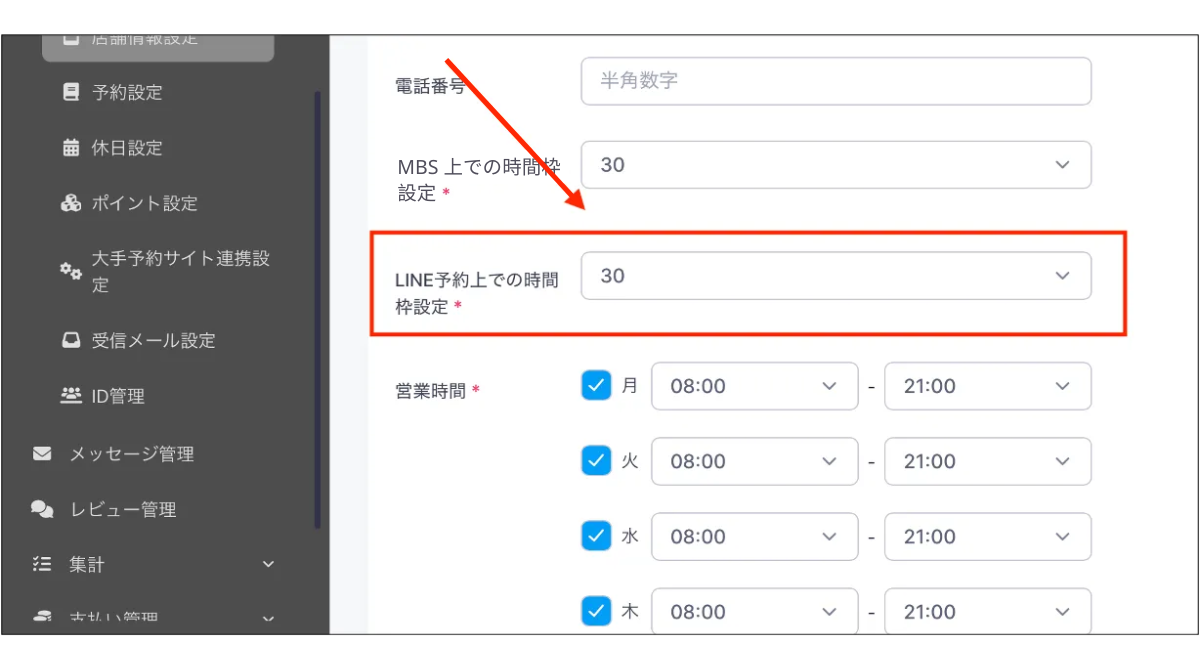Open the MBS上での時間枠設定 dropdown
The width and height of the screenshot is (1200, 662).
tap(835, 165)
